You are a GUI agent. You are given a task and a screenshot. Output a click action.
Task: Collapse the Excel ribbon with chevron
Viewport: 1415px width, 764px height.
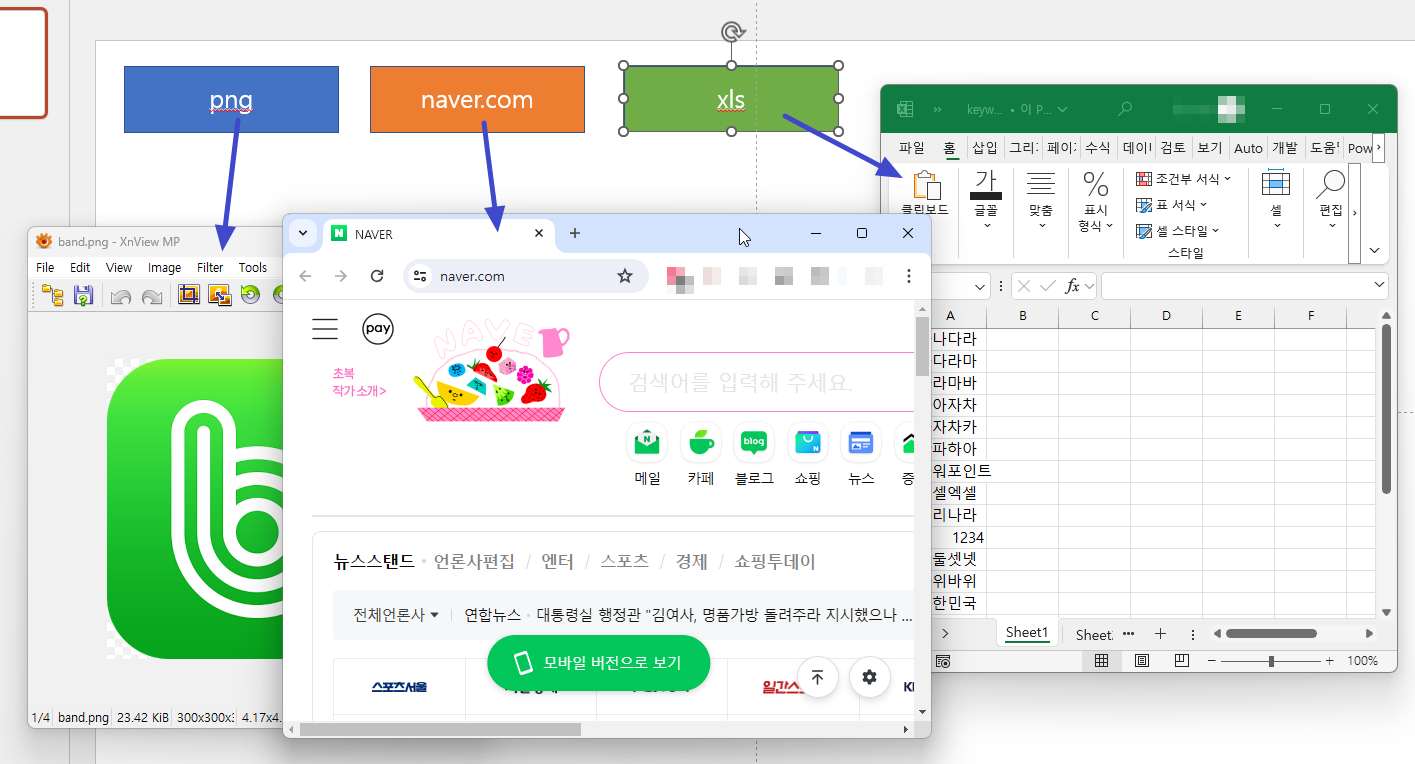tap(1374, 250)
